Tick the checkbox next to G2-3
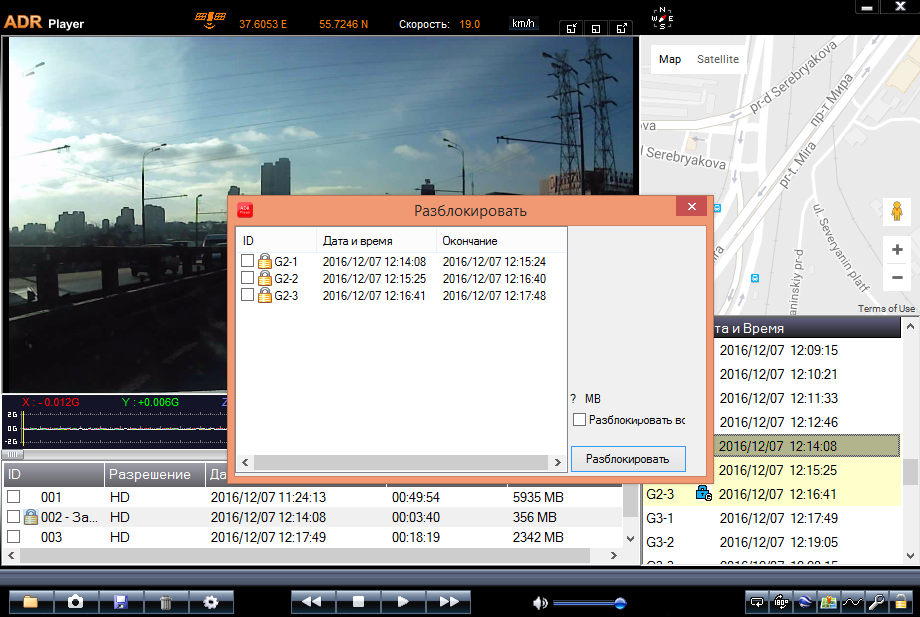This screenshot has width=920, height=617. pos(247,295)
